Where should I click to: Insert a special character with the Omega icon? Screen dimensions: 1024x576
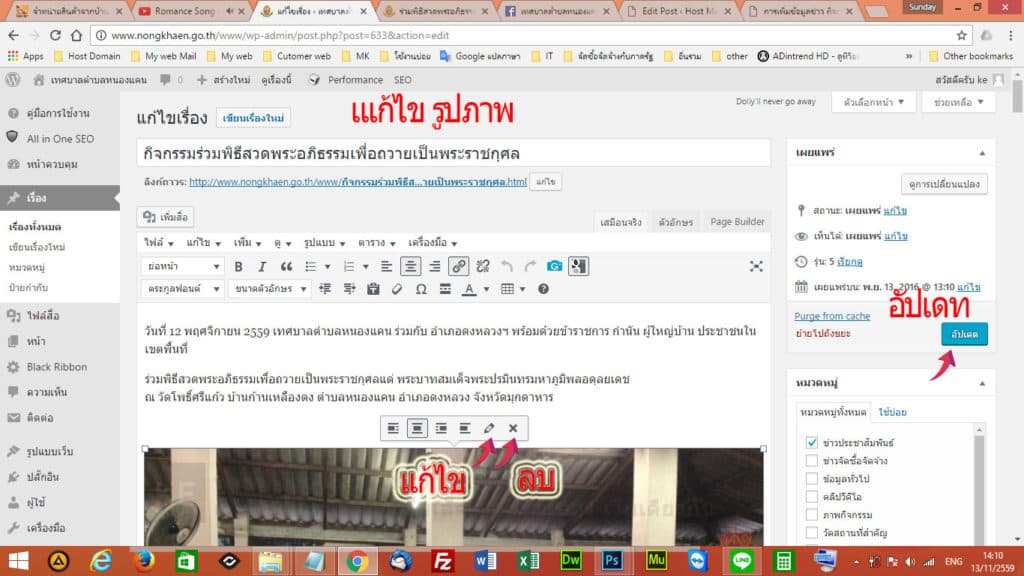pos(421,289)
